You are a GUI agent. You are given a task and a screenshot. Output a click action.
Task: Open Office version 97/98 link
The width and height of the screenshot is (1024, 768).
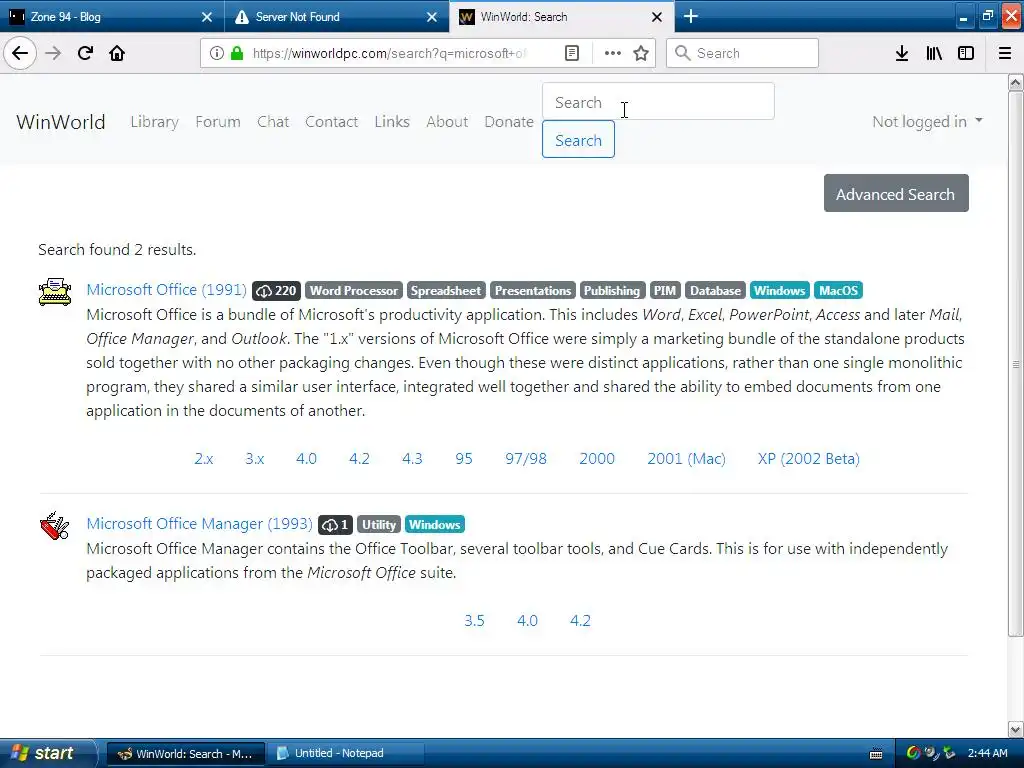[x=526, y=458]
